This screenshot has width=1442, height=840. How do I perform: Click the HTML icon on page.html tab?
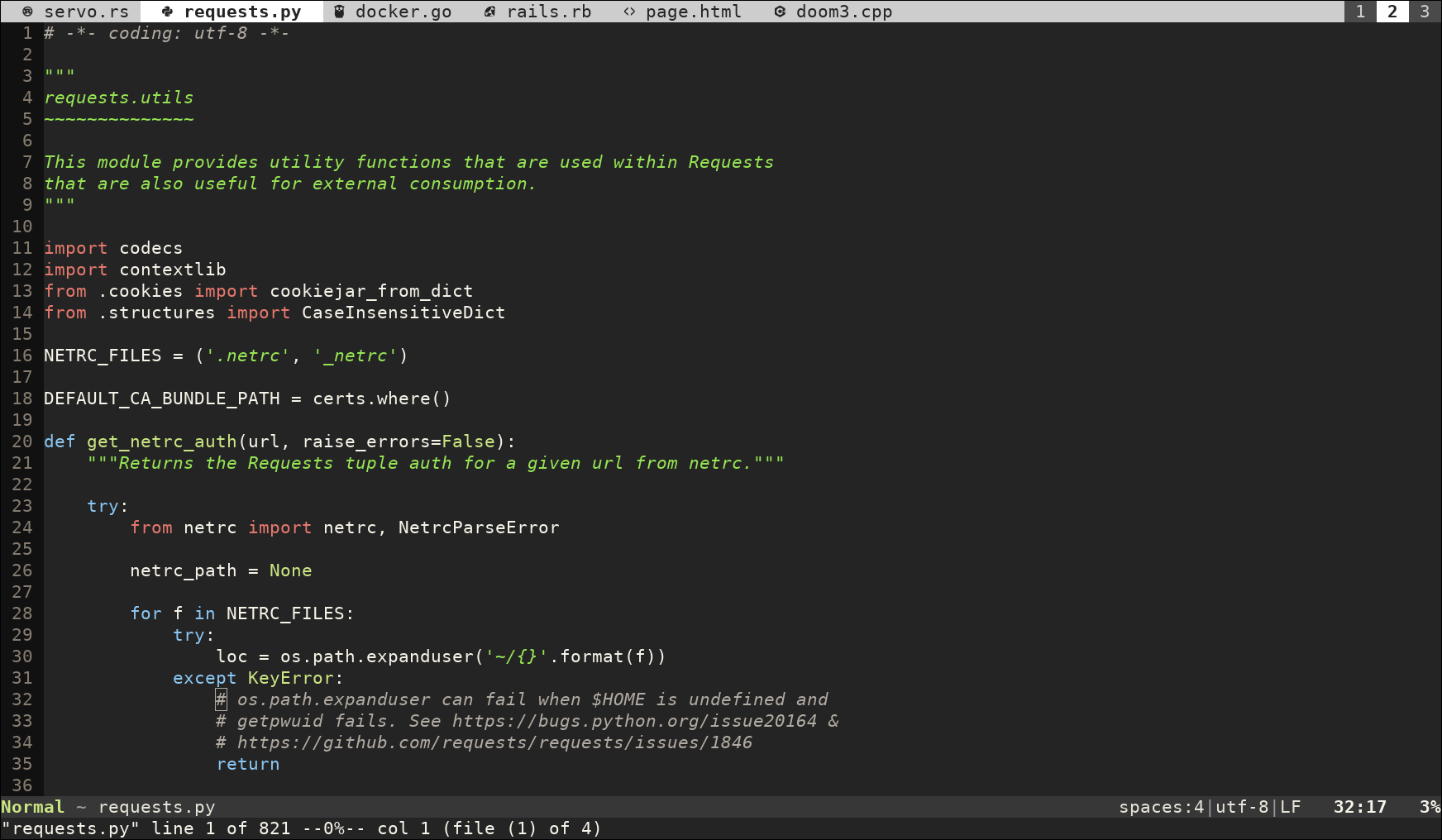[629, 12]
